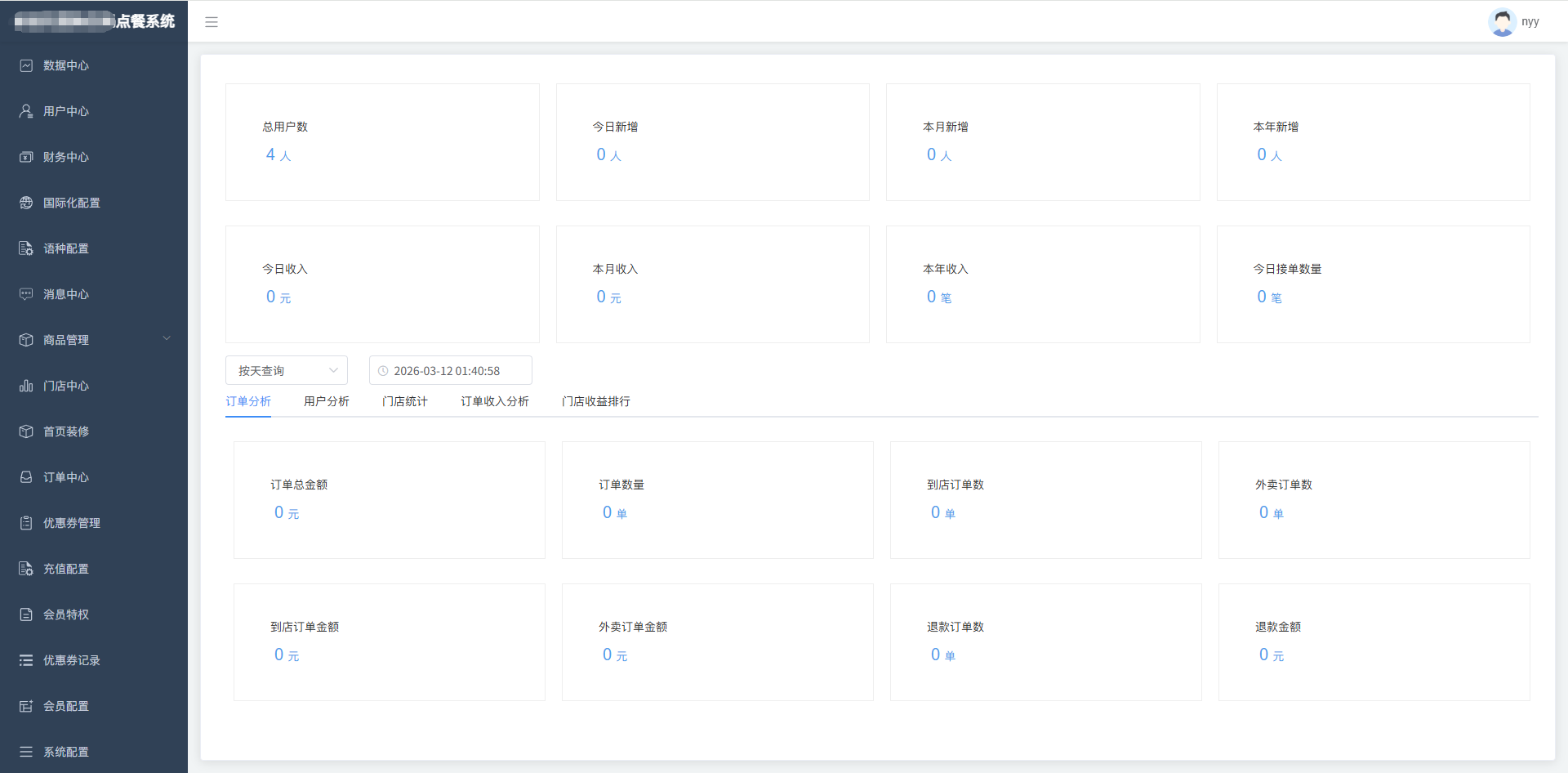
Task: Select the 财务中心 wallet icon
Action: coord(26,157)
